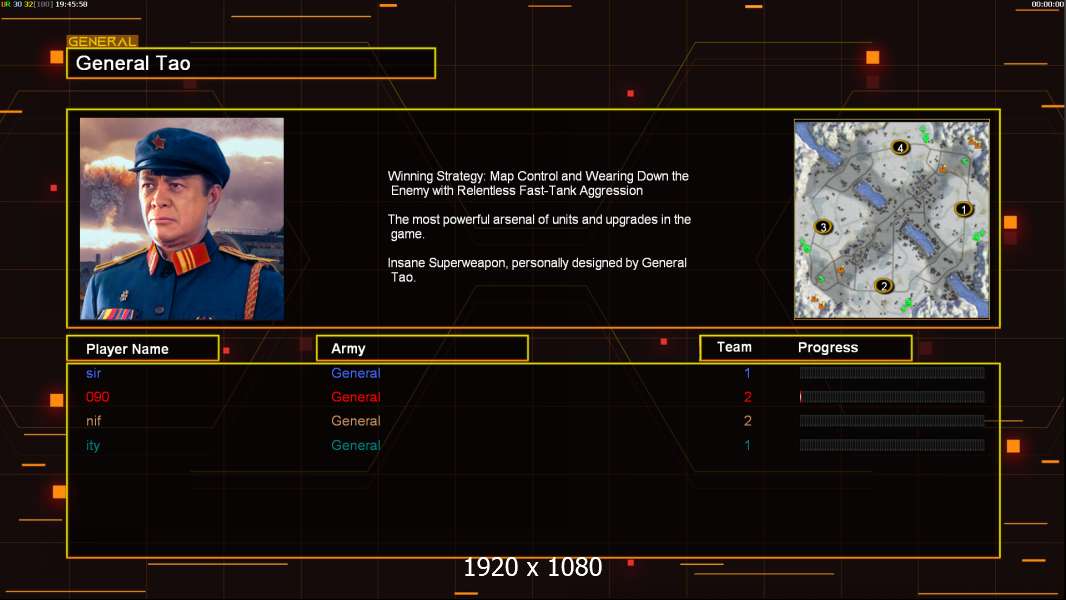
Task: Click the 'Insane Superweapon' description line
Action: pos(537,270)
